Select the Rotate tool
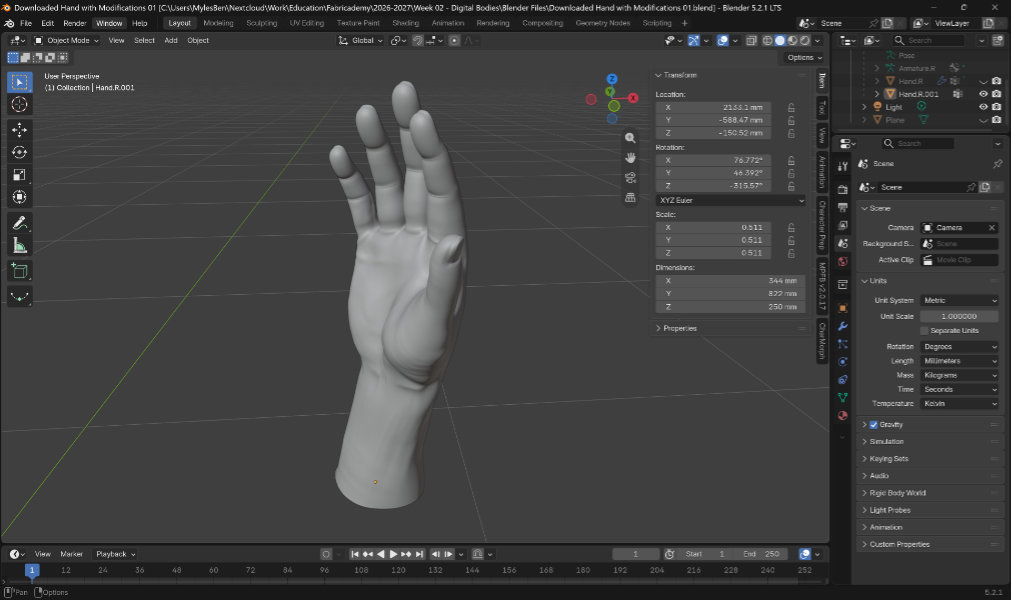 click(x=19, y=152)
